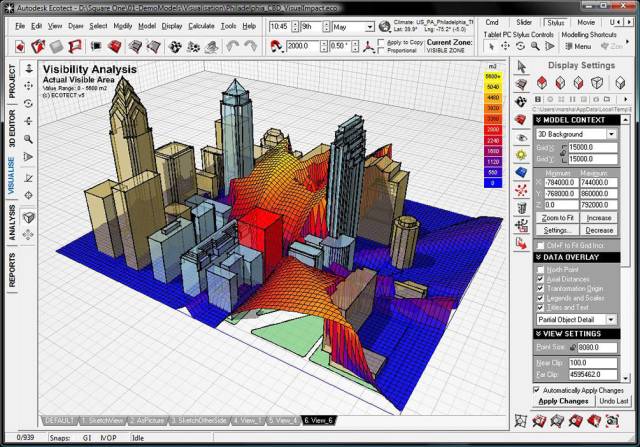Enable the North Point checkbox
Screen dimensions: 640x447
tap(540, 270)
